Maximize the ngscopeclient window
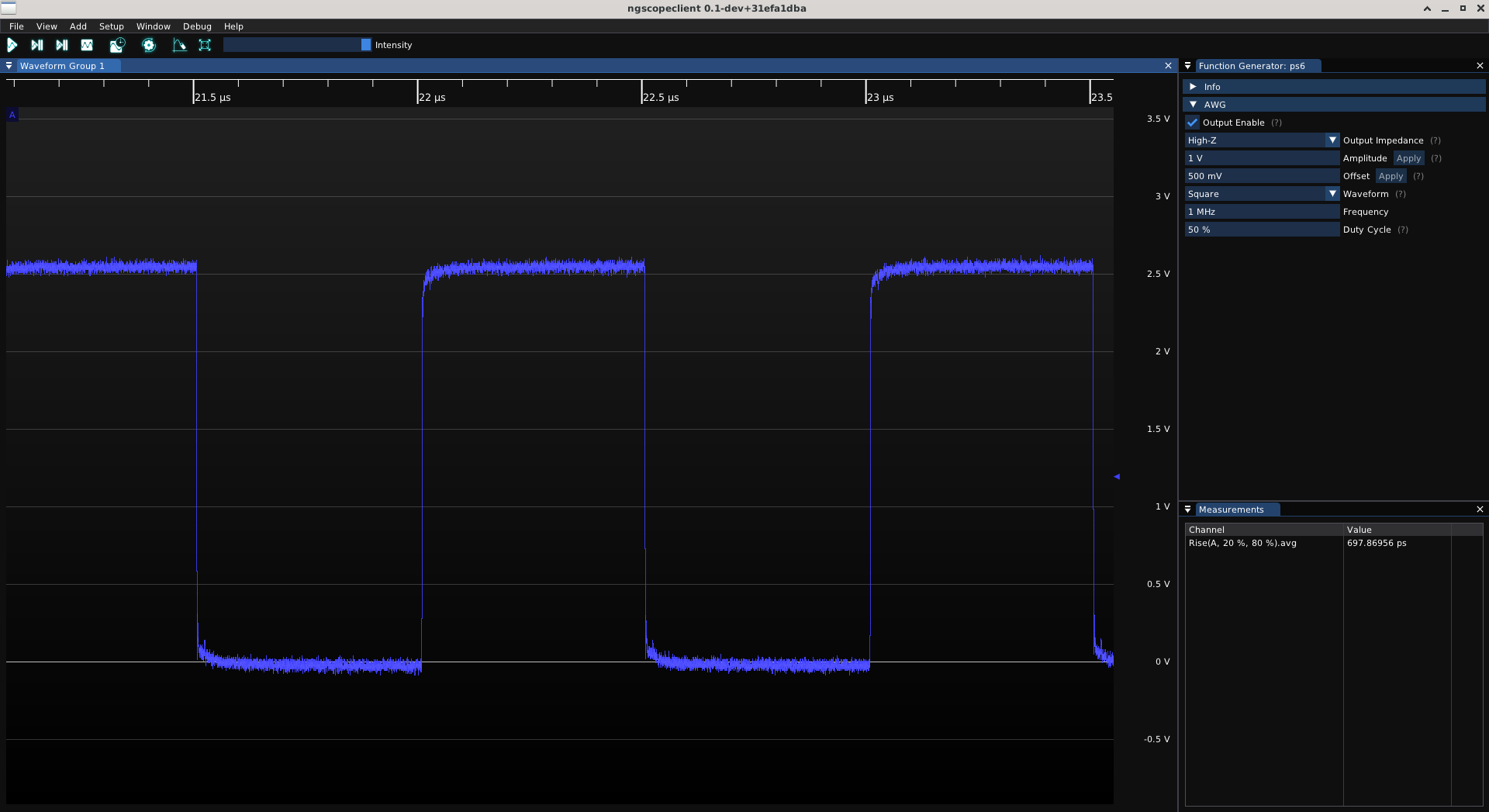 click(1463, 9)
